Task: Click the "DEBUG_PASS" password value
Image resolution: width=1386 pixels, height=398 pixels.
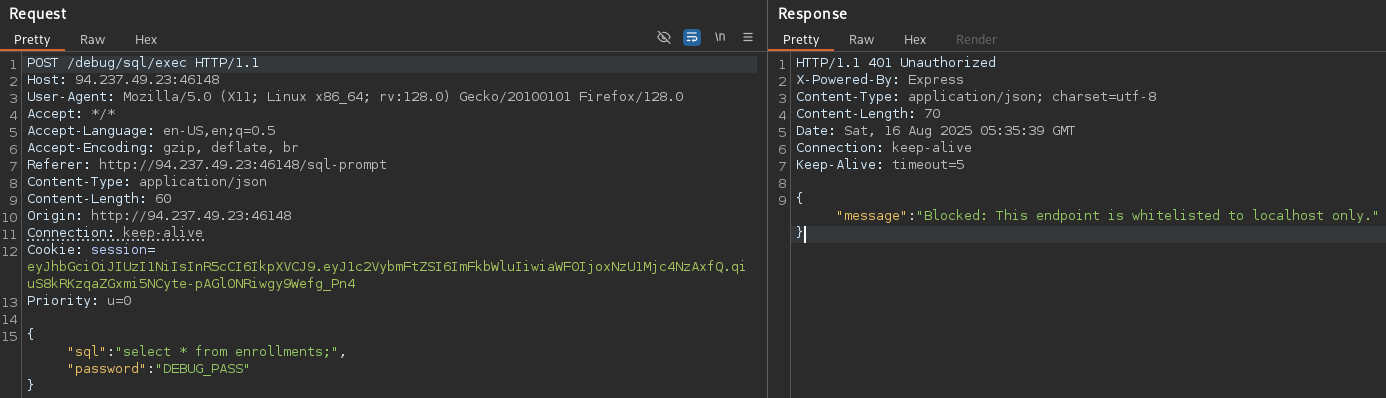Action: pyautogui.click(x=205, y=369)
